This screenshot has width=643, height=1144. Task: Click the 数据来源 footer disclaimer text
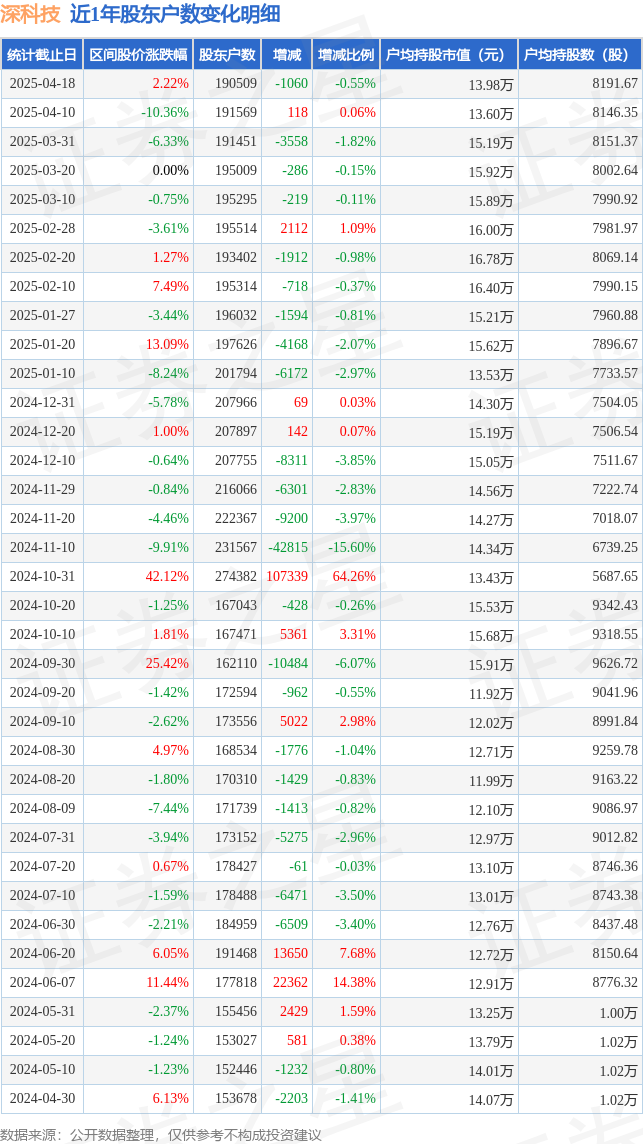tap(161, 1135)
